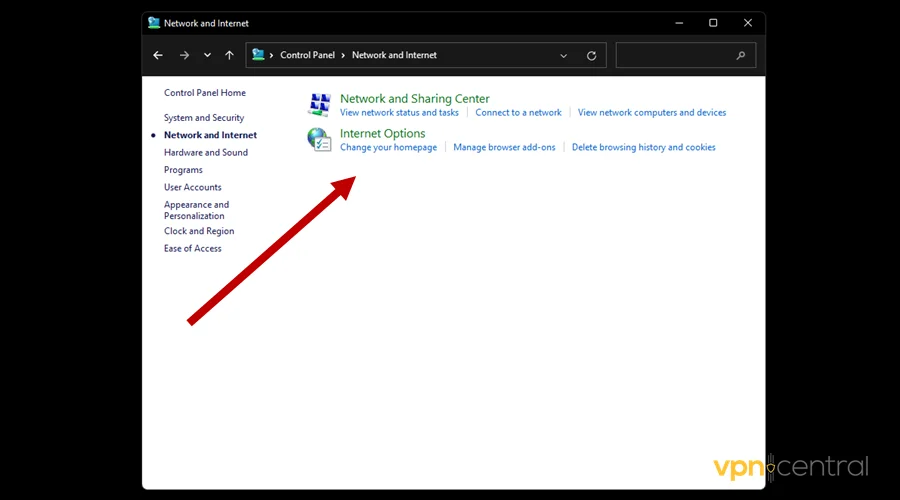Open Appearance and Personalization category
900x500 pixels.
(x=196, y=210)
